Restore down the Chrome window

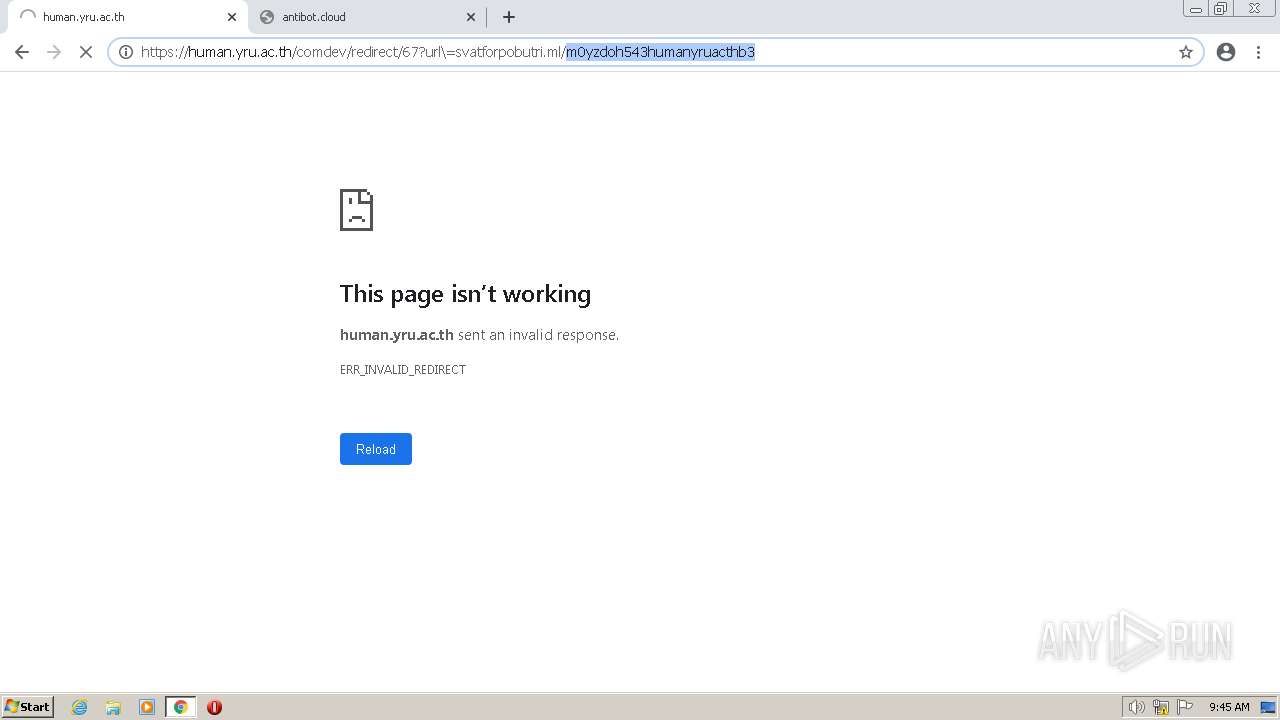coord(1221,9)
